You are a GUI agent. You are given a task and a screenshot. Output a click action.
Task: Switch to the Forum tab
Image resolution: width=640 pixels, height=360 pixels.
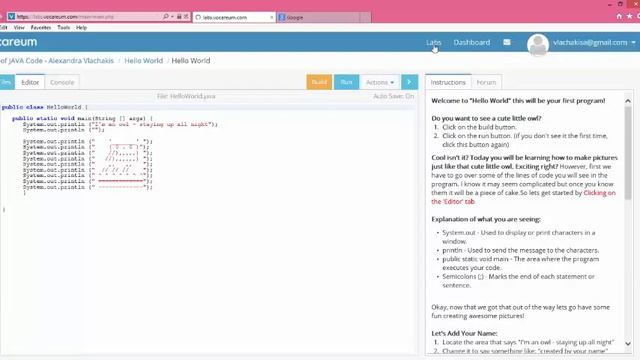tap(486, 82)
